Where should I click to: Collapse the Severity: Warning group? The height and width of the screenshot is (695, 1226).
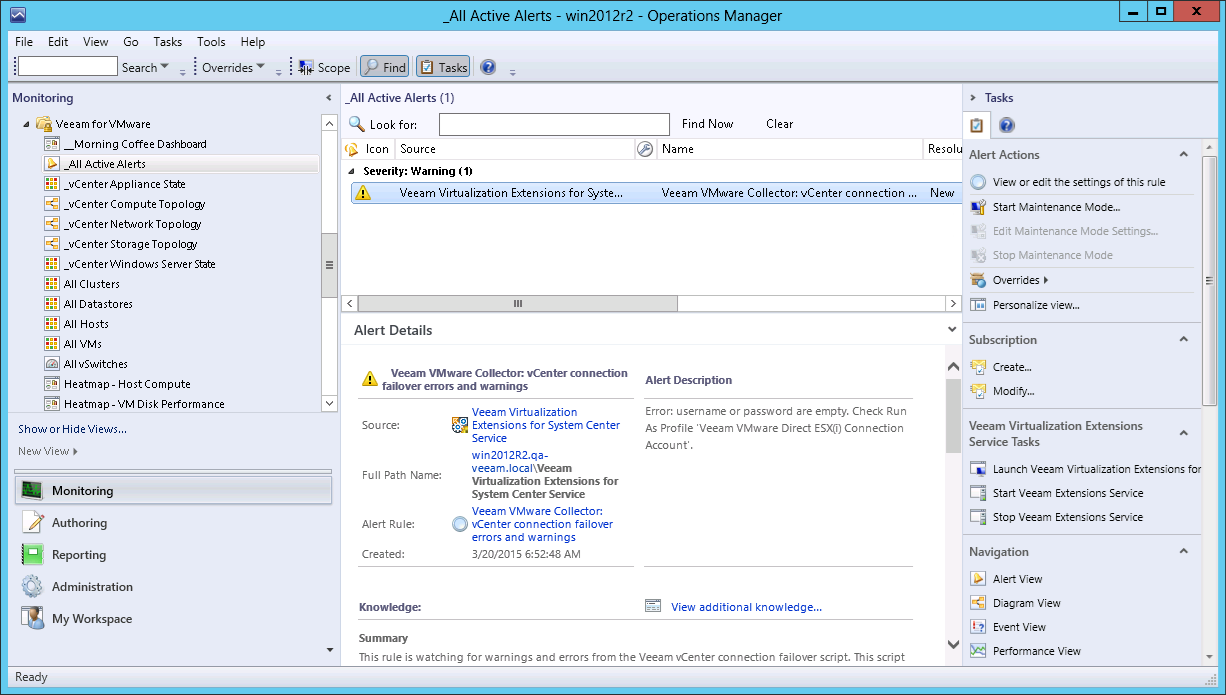pyautogui.click(x=351, y=171)
